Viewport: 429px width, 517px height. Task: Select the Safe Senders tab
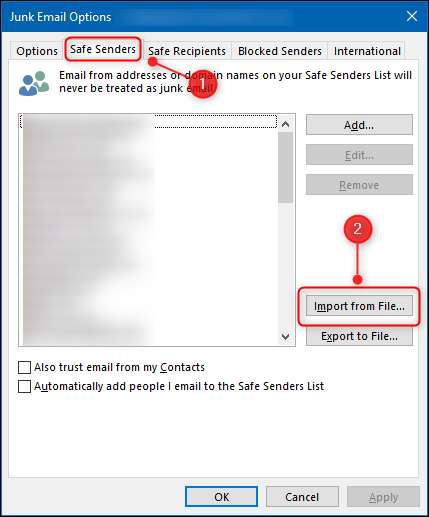click(103, 49)
